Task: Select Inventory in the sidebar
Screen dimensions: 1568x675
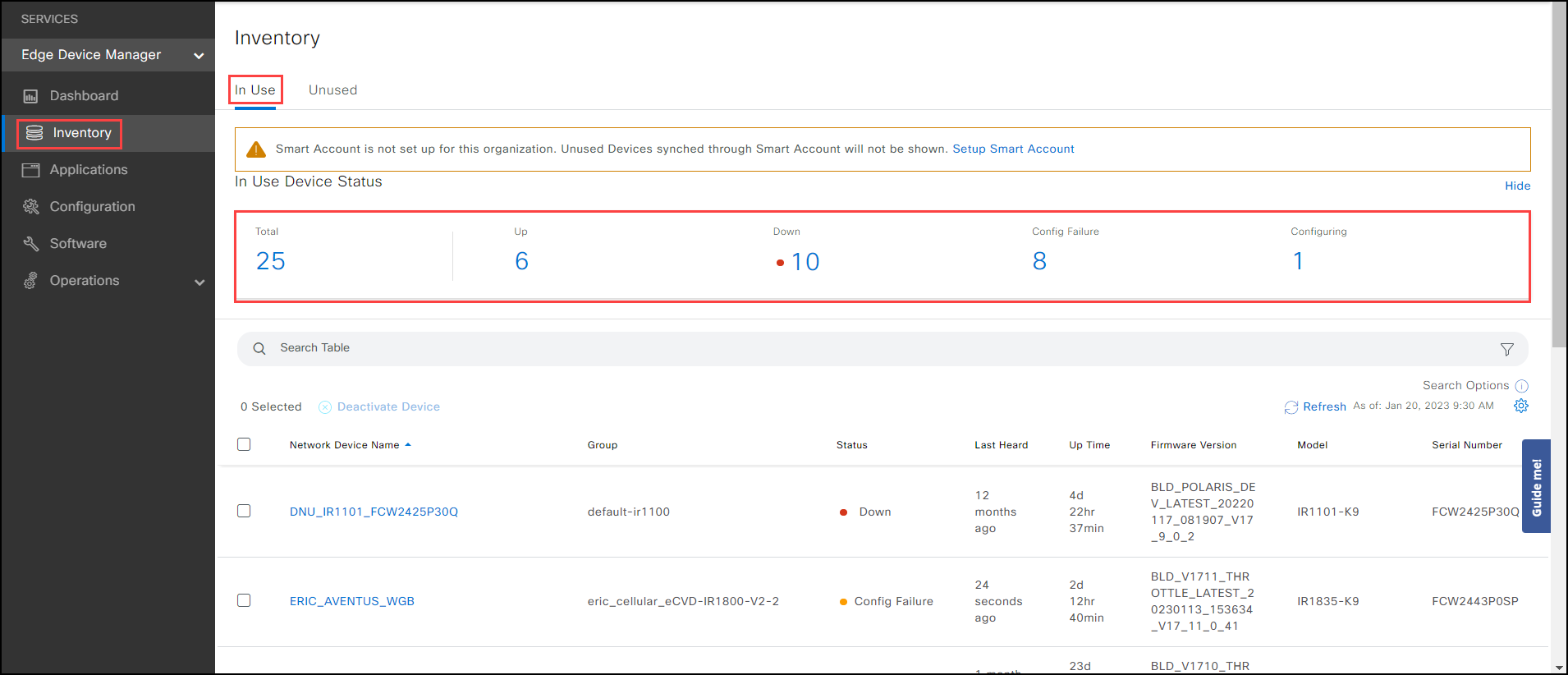Action: coord(82,133)
